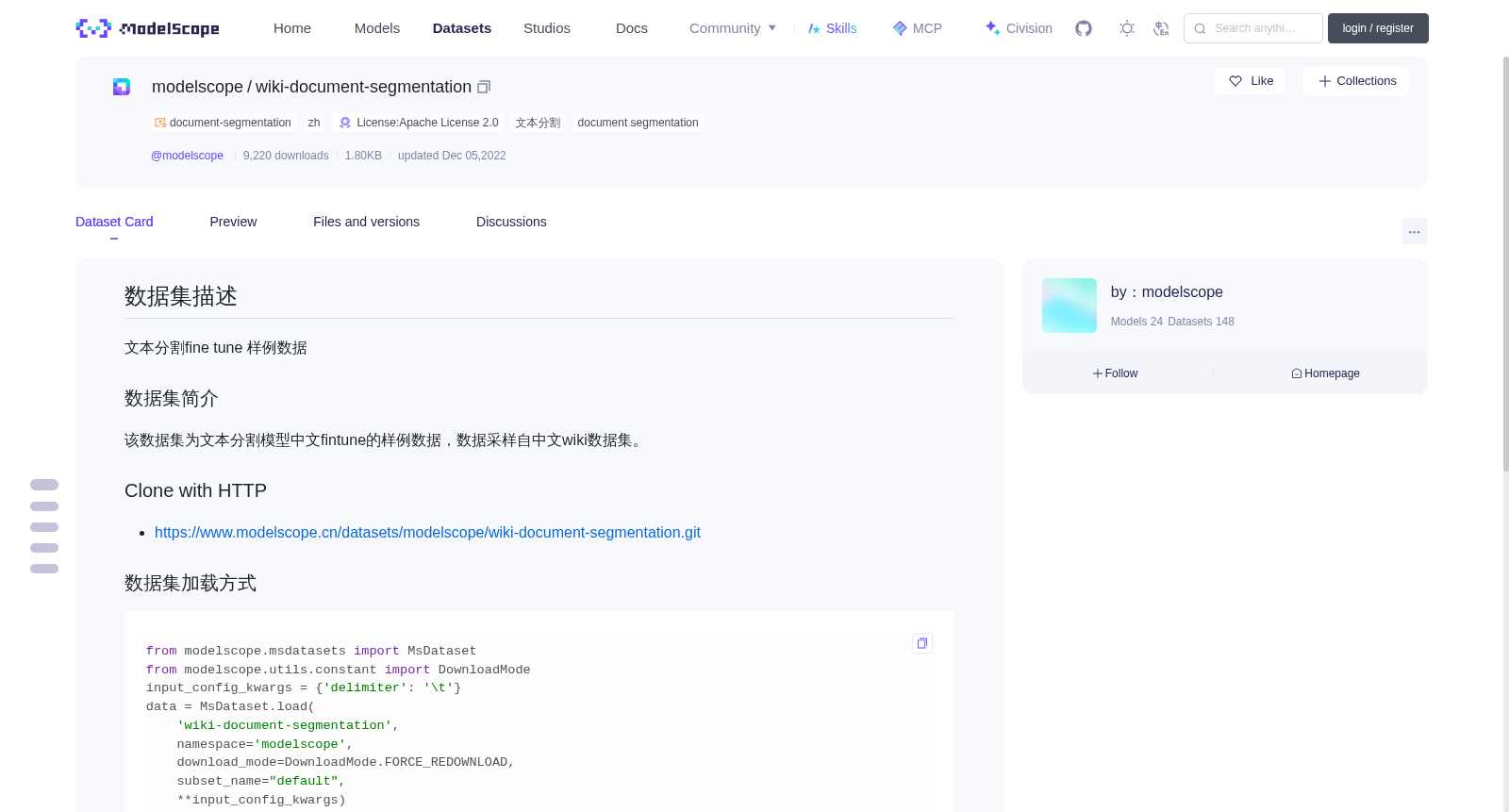
Task: Click the document-segmentation task tag
Action: point(224,123)
